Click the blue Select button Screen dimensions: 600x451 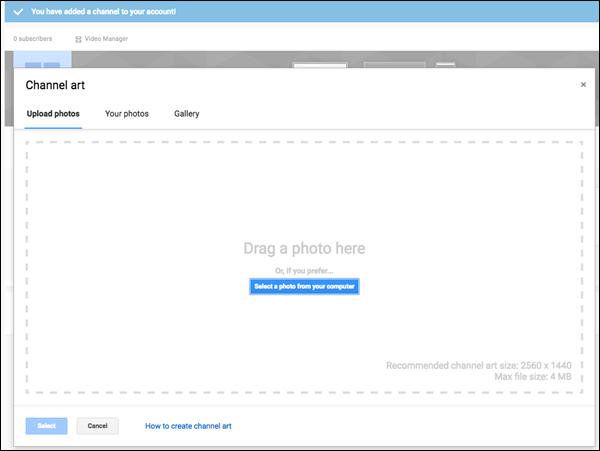47,426
